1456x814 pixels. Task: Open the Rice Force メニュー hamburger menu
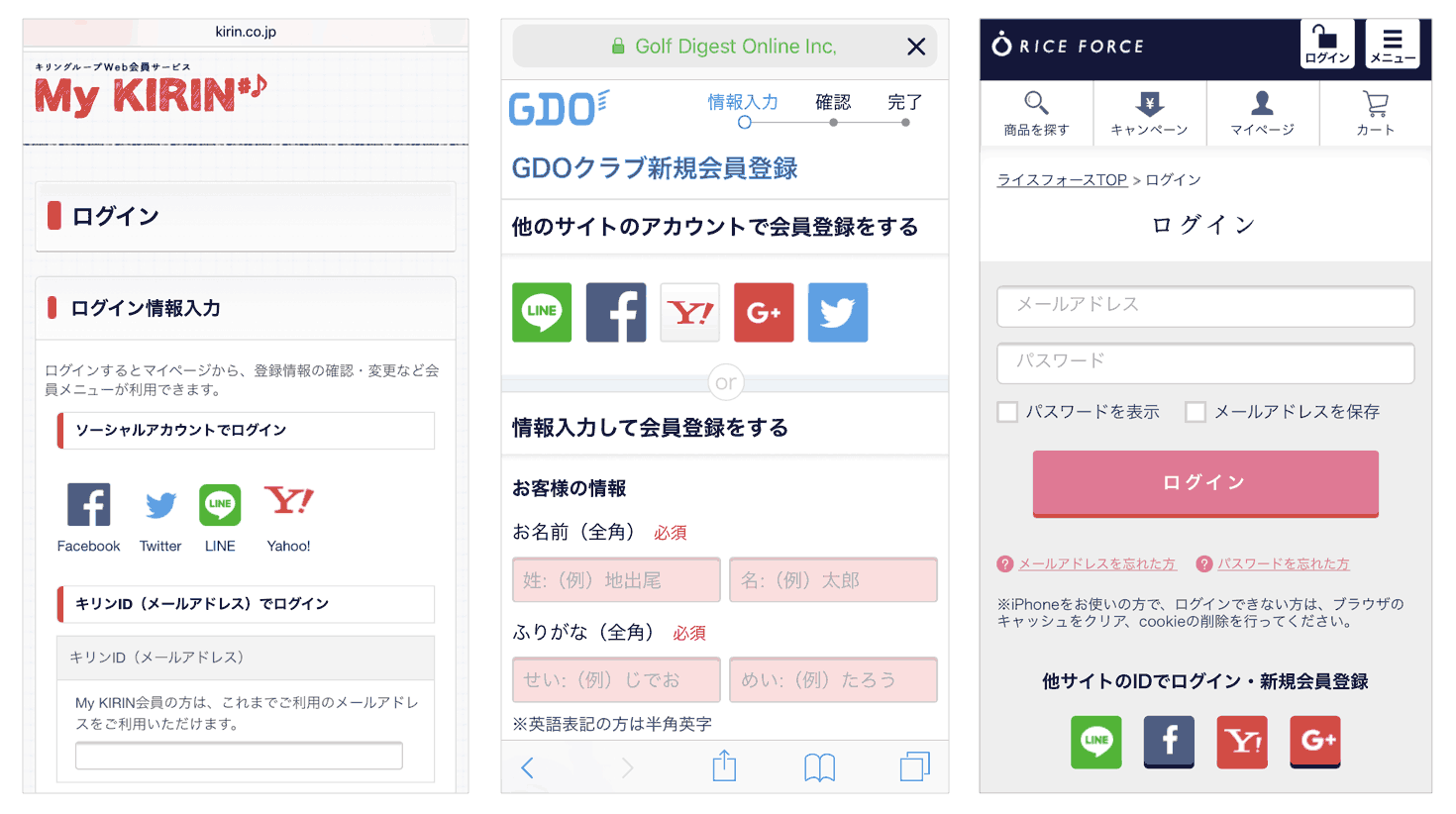pyautogui.click(x=1393, y=44)
